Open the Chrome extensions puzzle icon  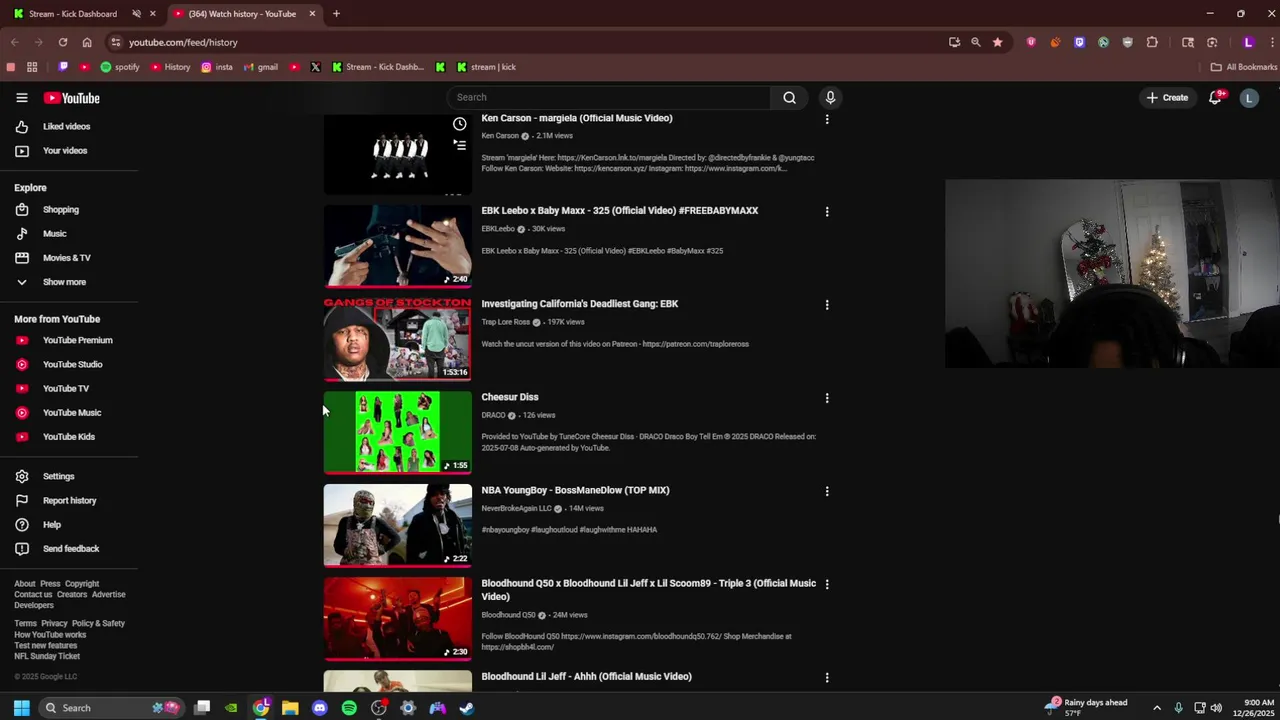pyautogui.click(x=1152, y=42)
